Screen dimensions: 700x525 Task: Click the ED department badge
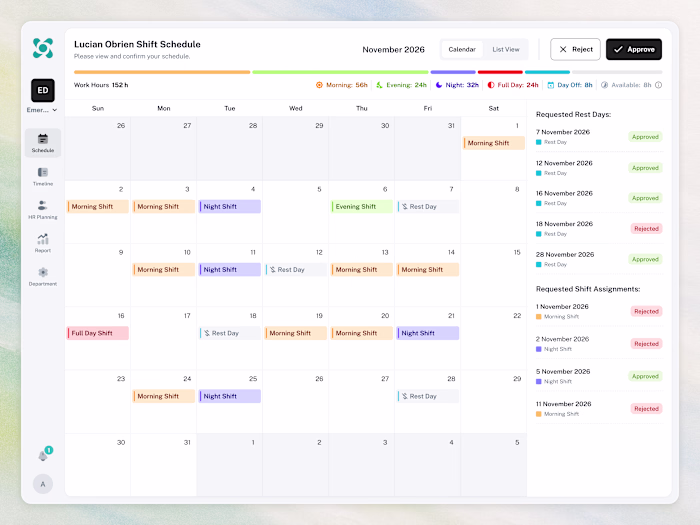43,91
